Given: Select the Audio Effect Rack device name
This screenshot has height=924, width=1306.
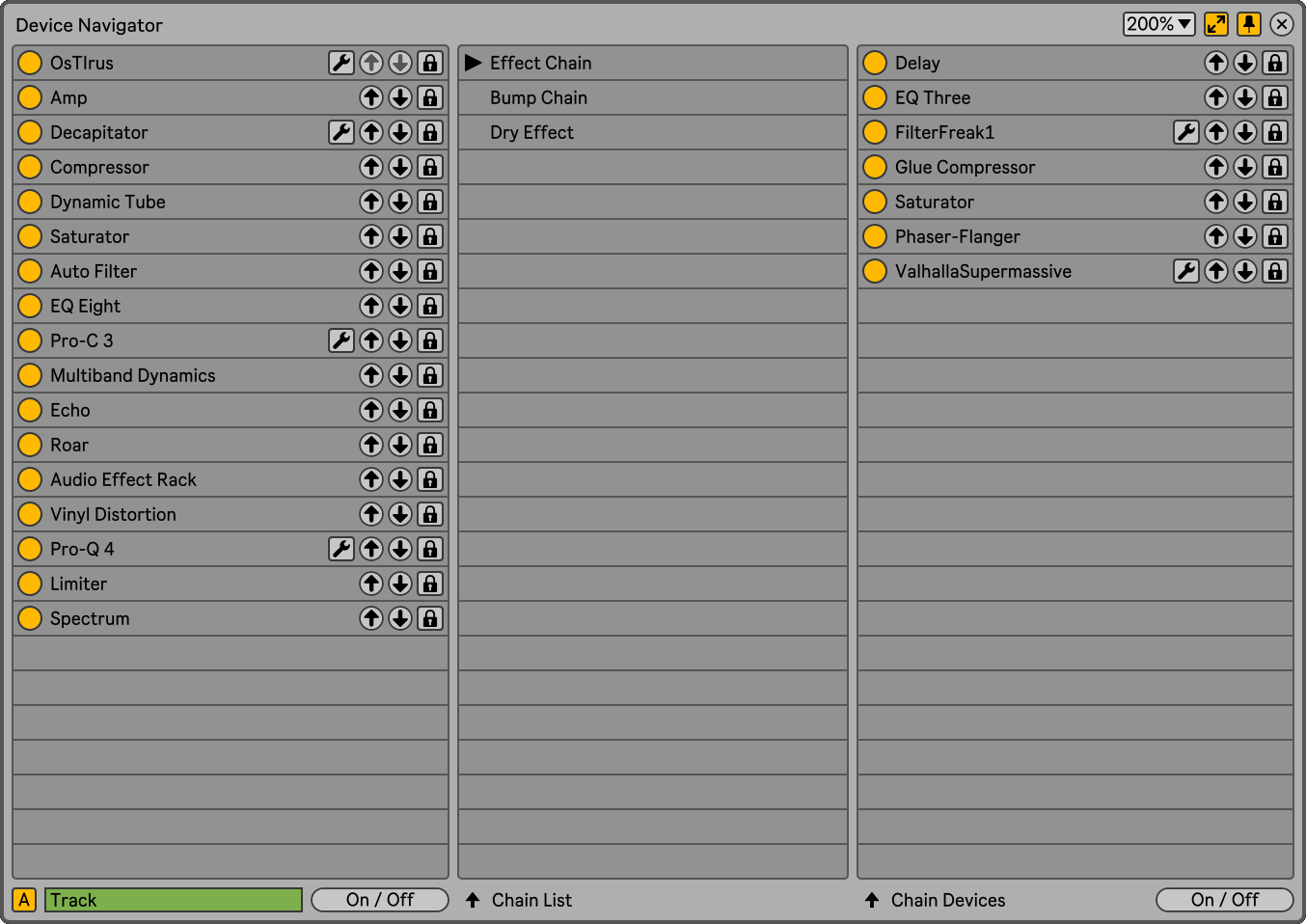Looking at the screenshot, I should pyautogui.click(x=123, y=479).
